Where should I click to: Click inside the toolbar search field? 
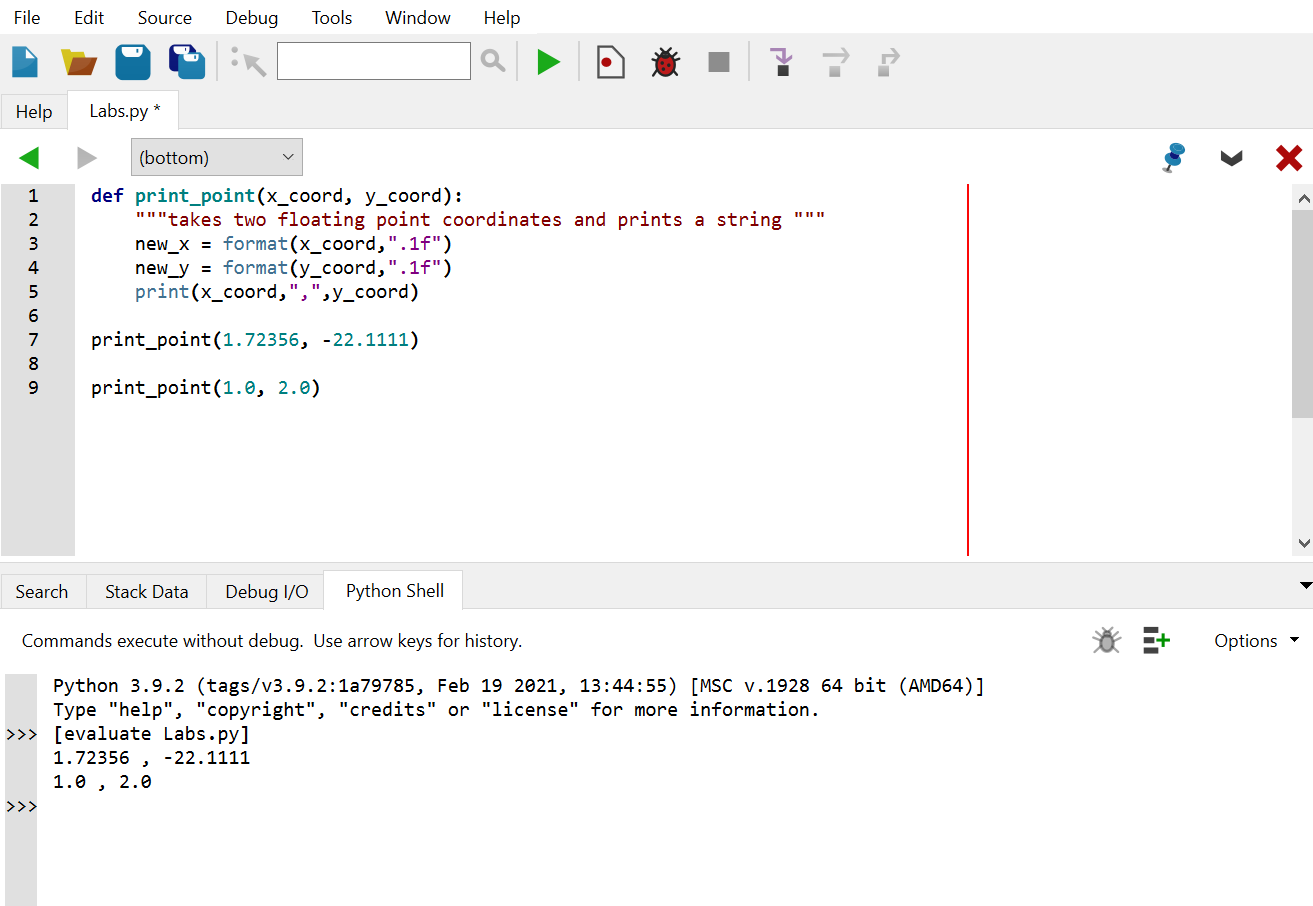tap(373, 61)
